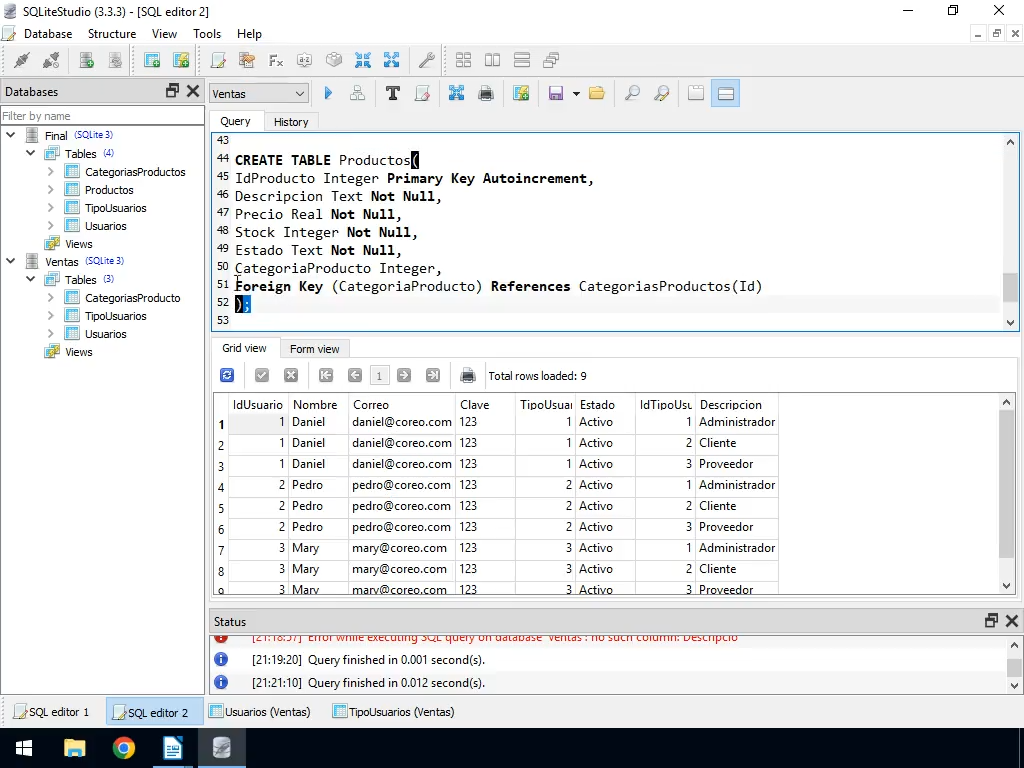Open configuration with the wrench icon
Image resolution: width=1024 pixels, height=768 pixels.
point(425,60)
